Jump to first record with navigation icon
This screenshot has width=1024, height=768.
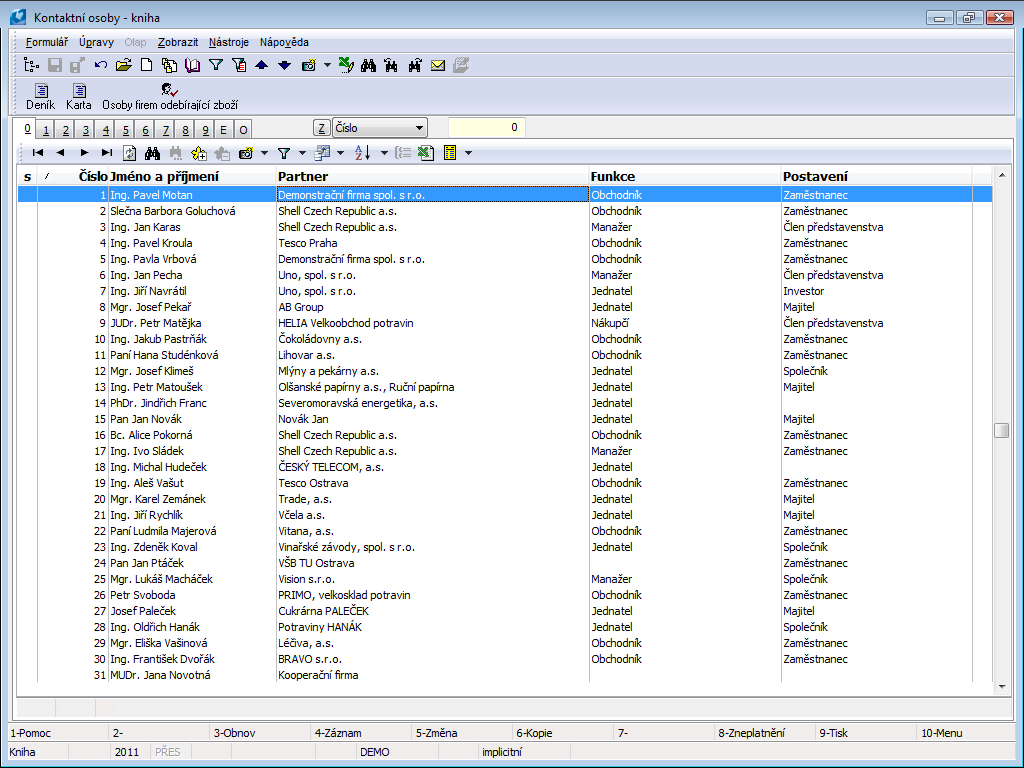pos(38,153)
